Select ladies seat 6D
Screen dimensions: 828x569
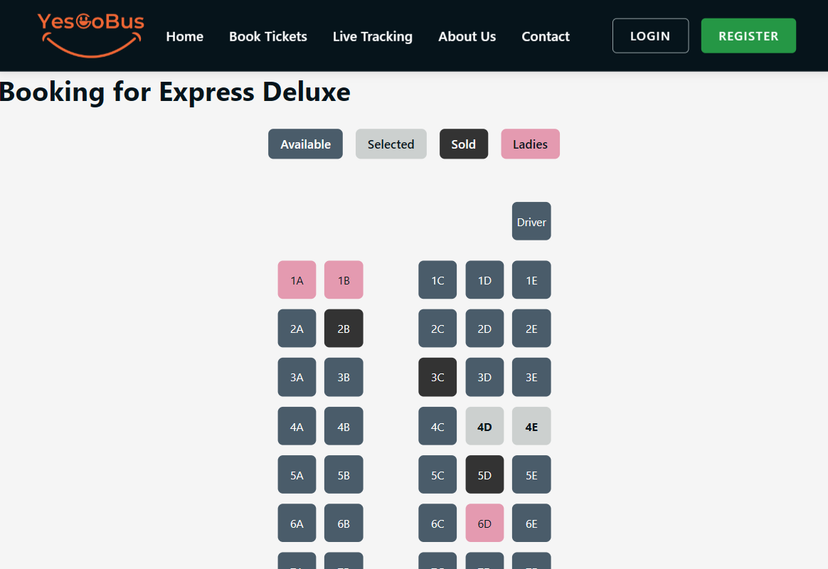tap(484, 523)
